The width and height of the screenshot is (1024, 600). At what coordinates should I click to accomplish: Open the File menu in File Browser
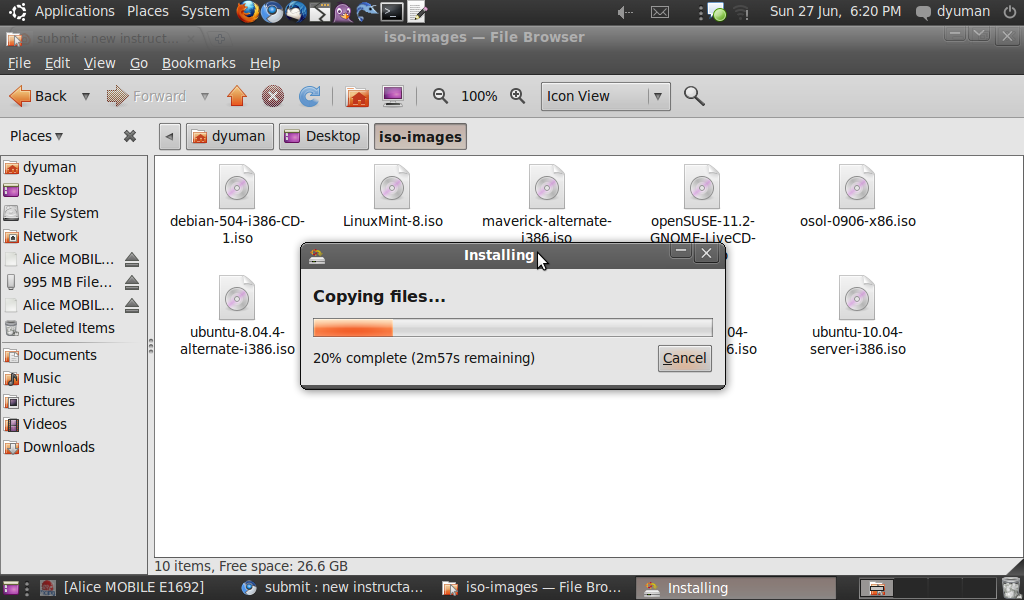pyautogui.click(x=19, y=63)
